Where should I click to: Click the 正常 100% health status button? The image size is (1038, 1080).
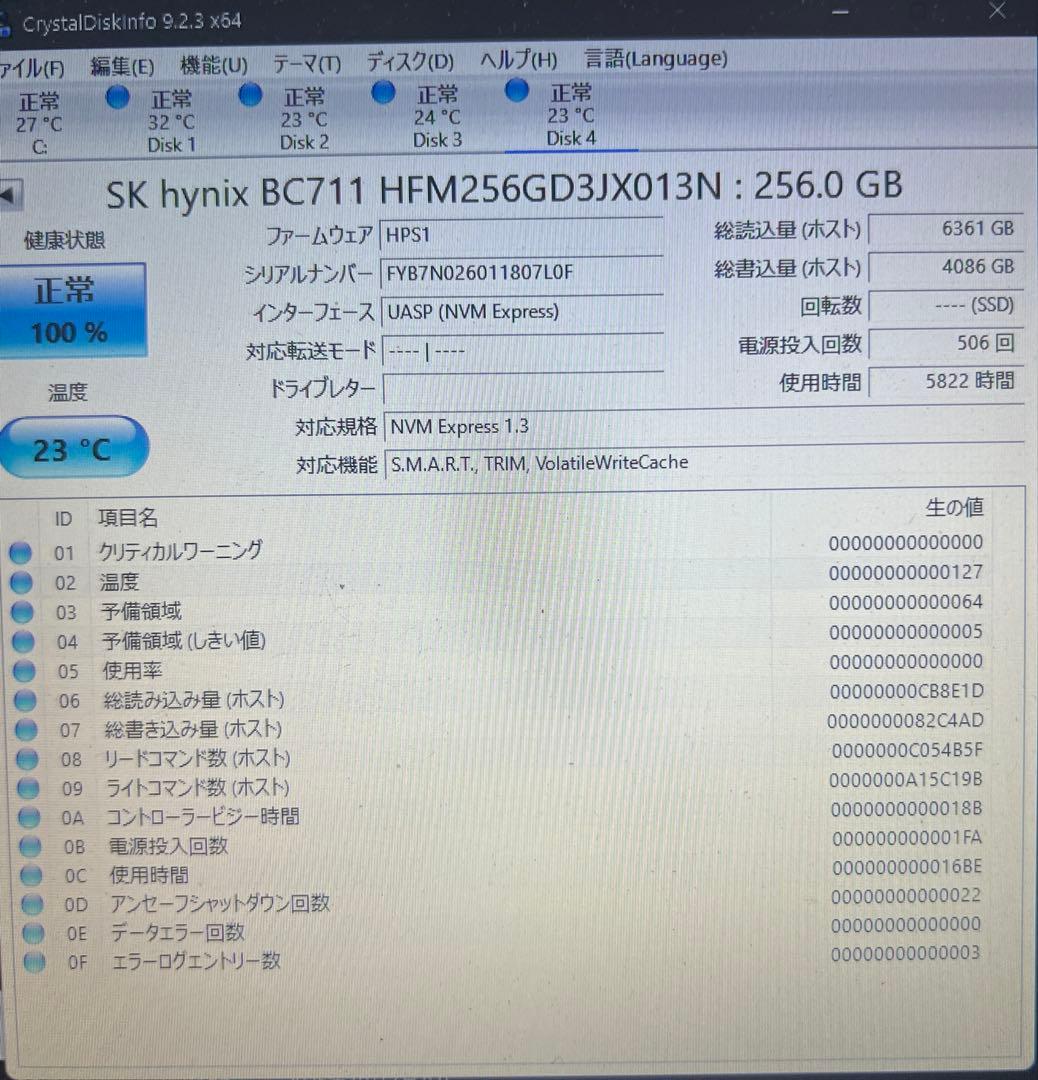pyautogui.click(x=74, y=308)
